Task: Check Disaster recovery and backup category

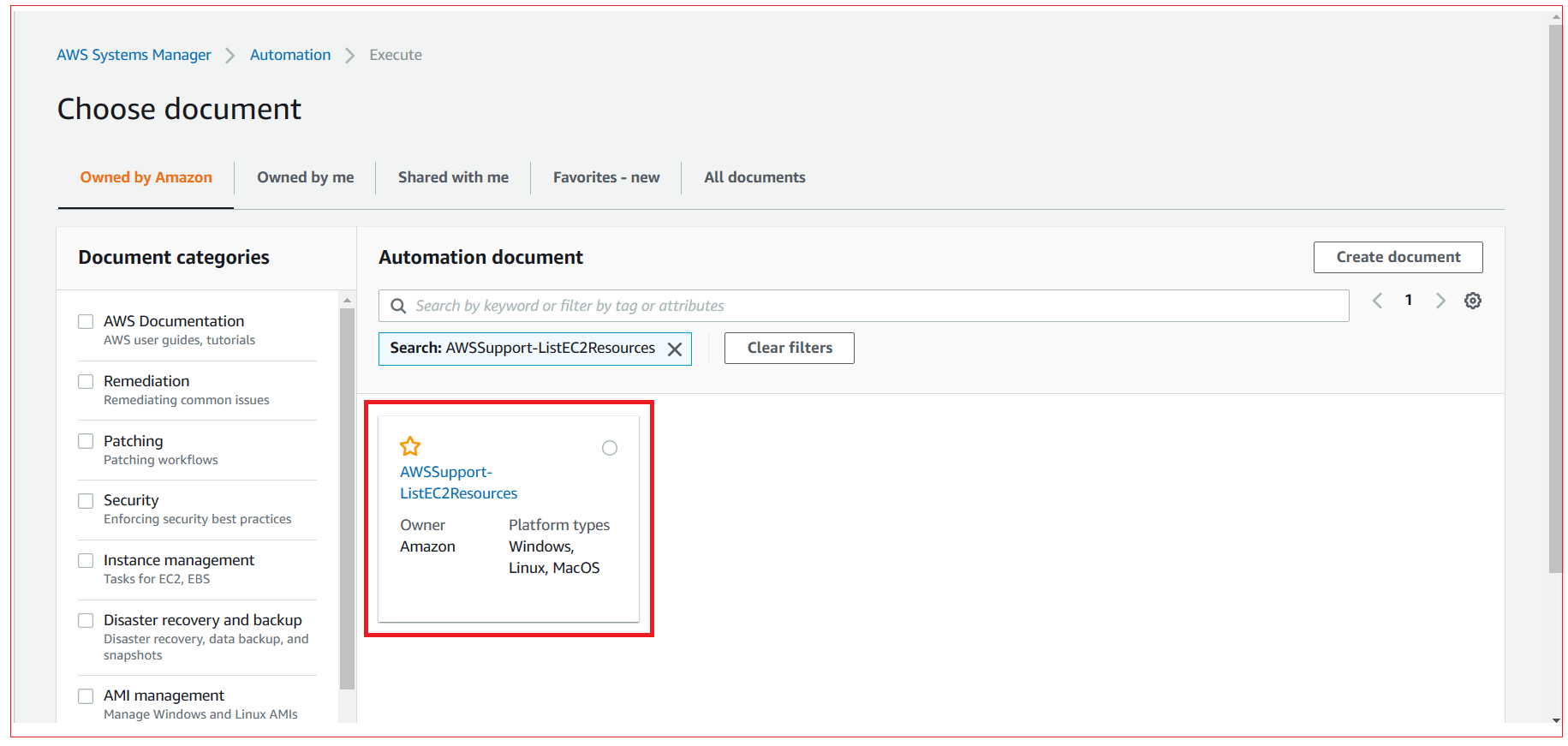Action: [86, 620]
